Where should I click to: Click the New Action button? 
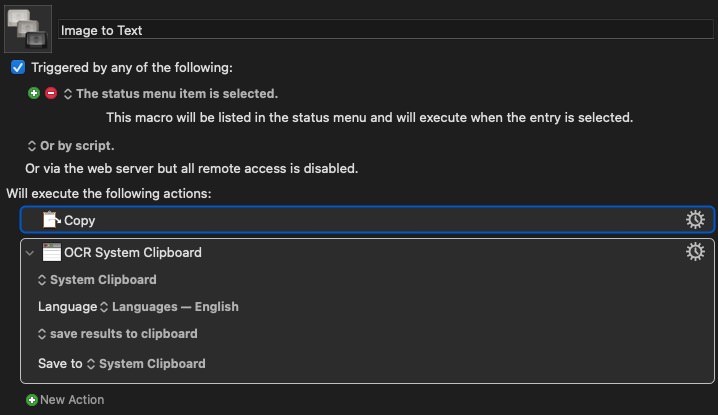[65, 400]
